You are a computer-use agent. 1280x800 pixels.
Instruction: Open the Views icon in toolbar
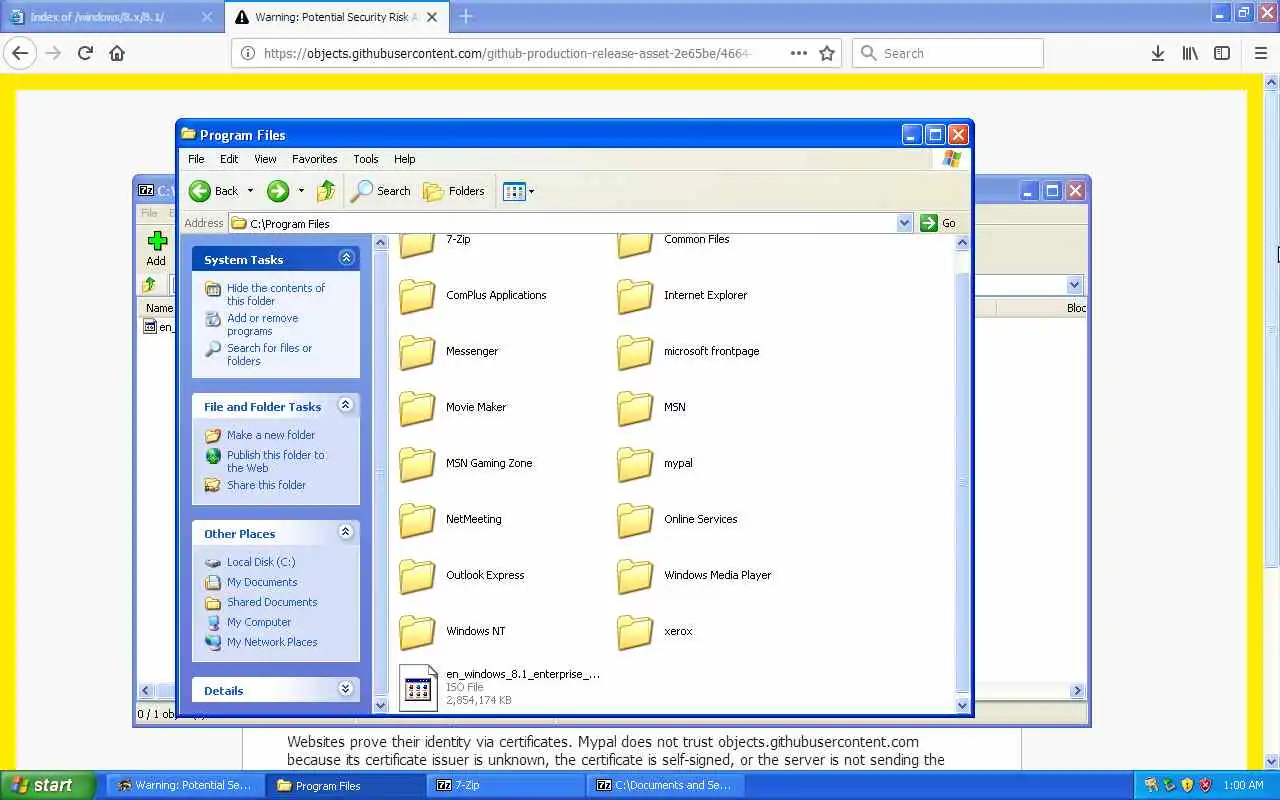coord(514,191)
